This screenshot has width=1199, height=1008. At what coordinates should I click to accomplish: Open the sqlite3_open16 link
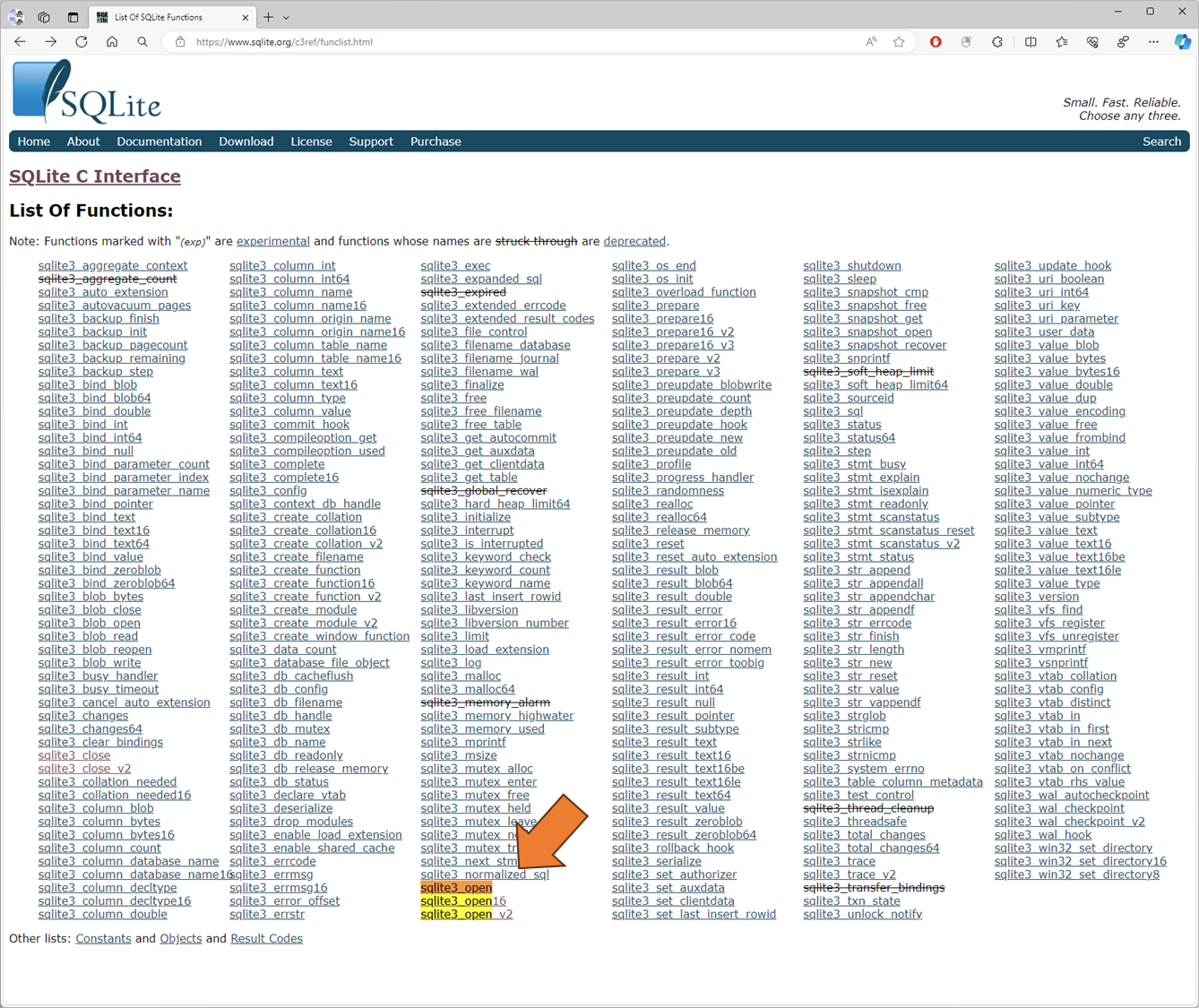click(463, 901)
